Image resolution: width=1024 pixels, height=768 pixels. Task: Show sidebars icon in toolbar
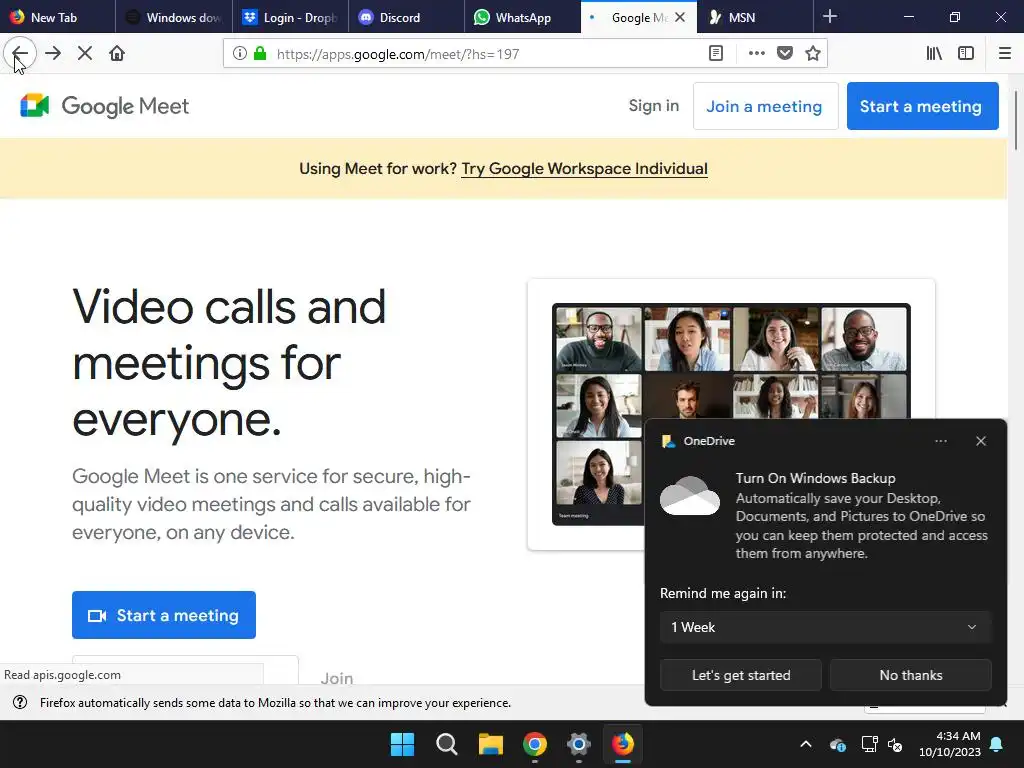coord(966,54)
